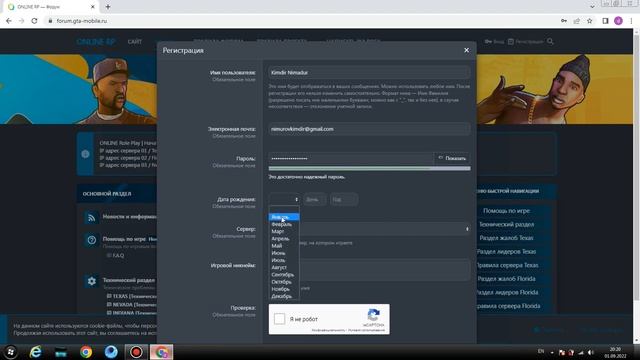Click the День birth day field
The height and width of the screenshot is (360, 640).
click(x=315, y=200)
